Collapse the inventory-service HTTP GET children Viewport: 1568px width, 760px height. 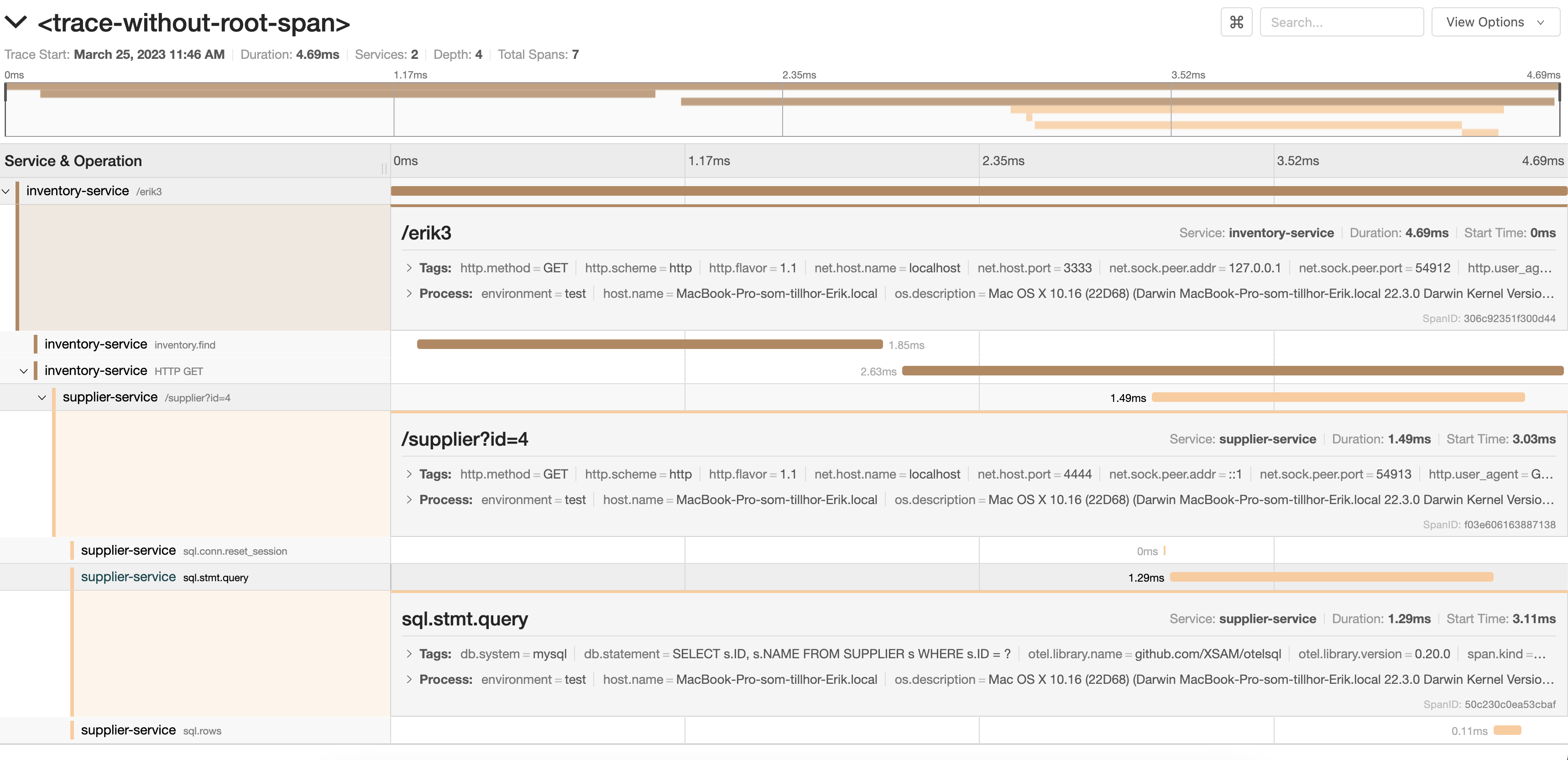coord(24,371)
